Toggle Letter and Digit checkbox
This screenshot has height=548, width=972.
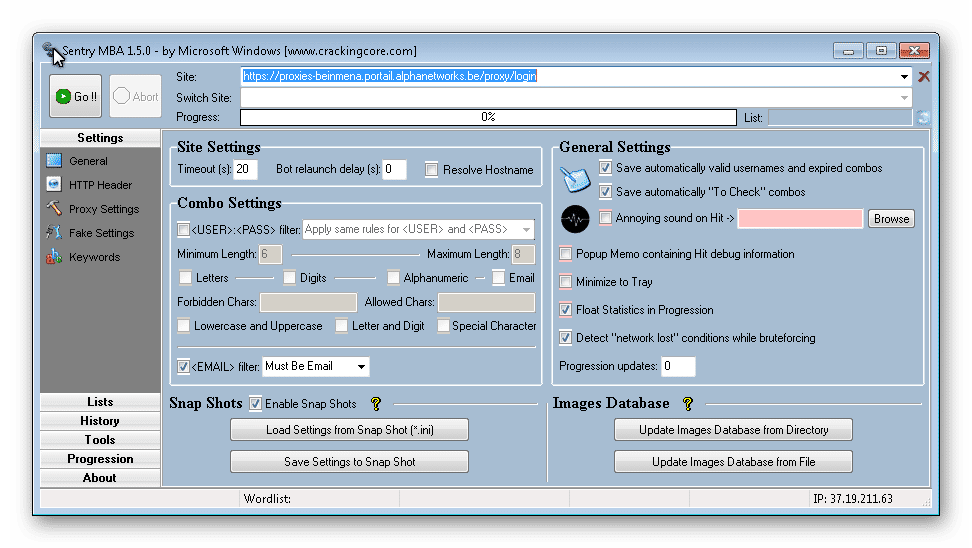342,325
